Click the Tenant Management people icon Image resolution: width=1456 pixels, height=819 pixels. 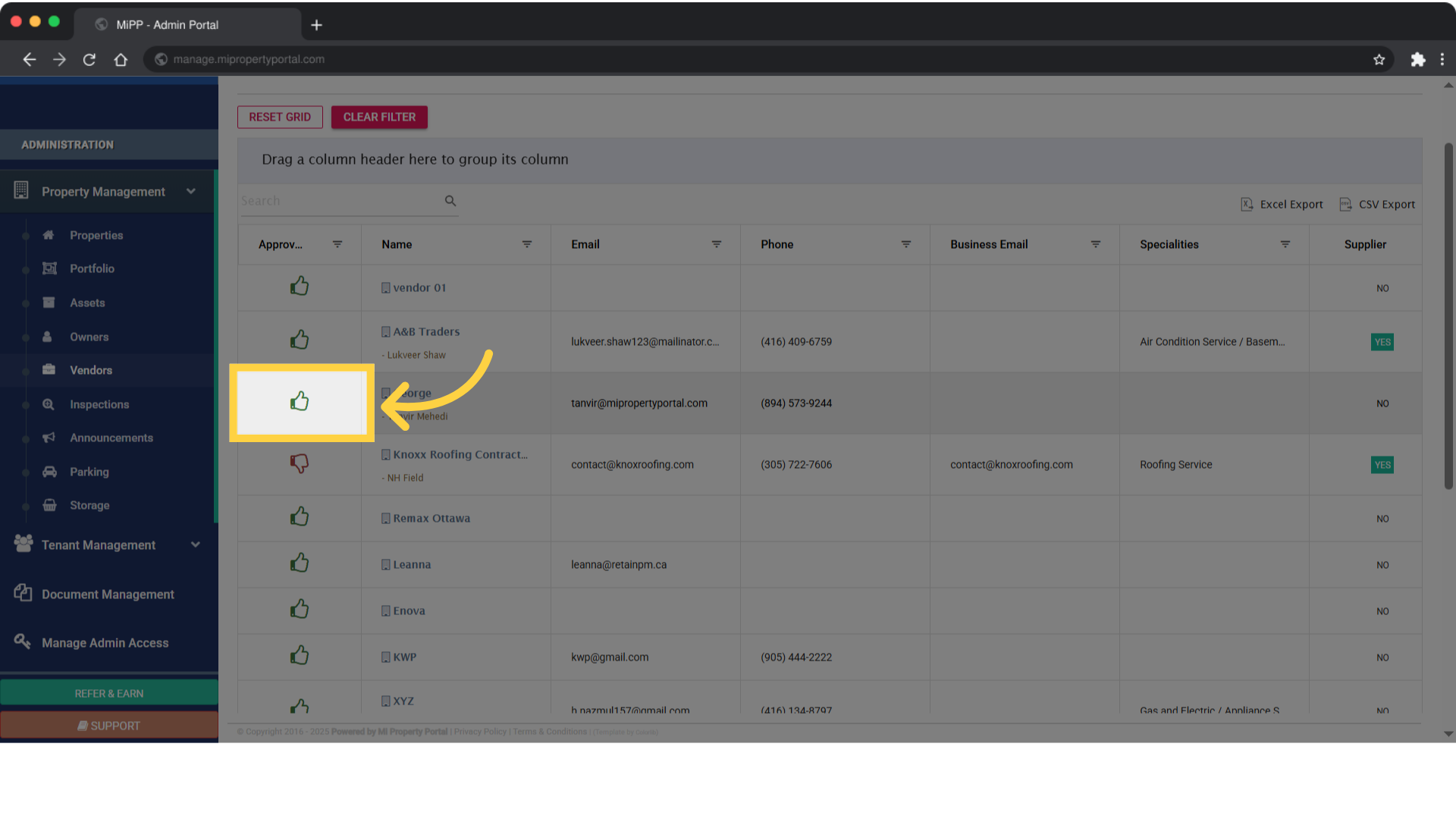click(x=24, y=543)
